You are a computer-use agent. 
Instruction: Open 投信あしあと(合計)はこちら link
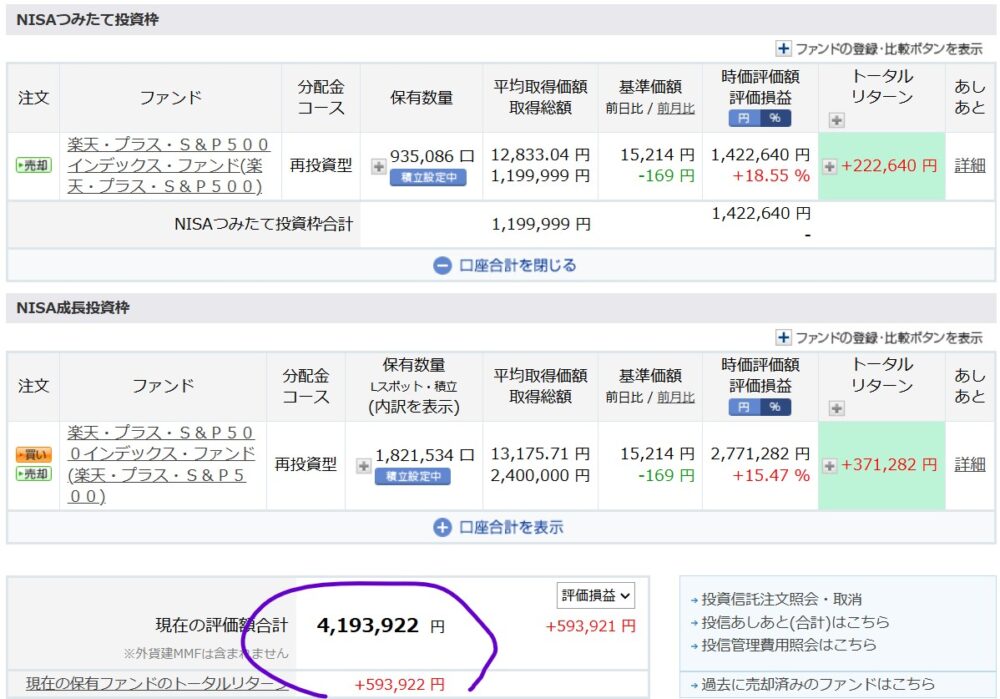coord(795,622)
